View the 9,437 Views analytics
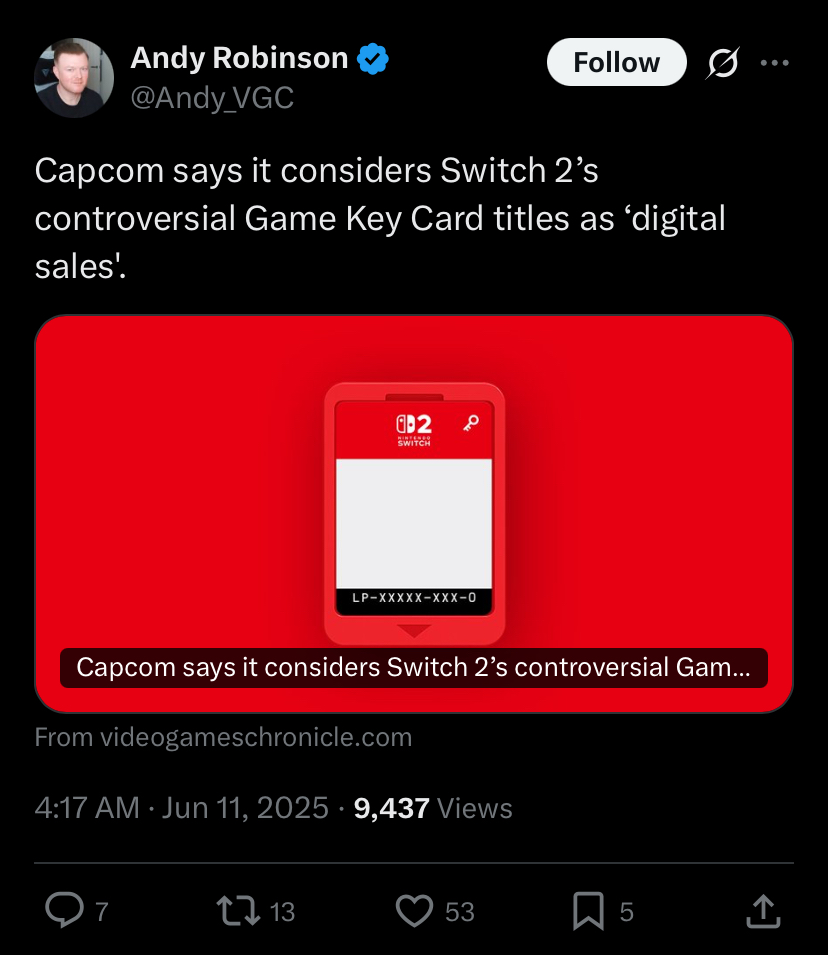This screenshot has width=828, height=955. click(433, 808)
